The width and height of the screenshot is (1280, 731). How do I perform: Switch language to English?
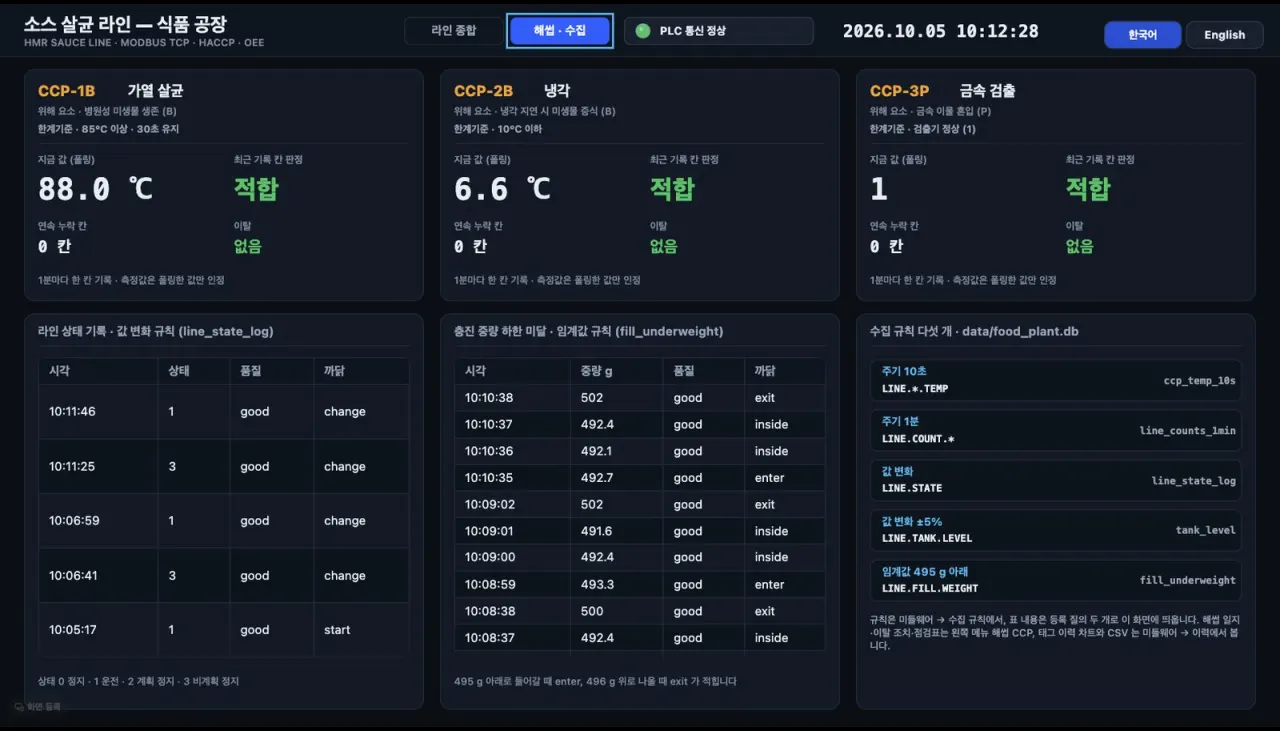pos(1224,35)
